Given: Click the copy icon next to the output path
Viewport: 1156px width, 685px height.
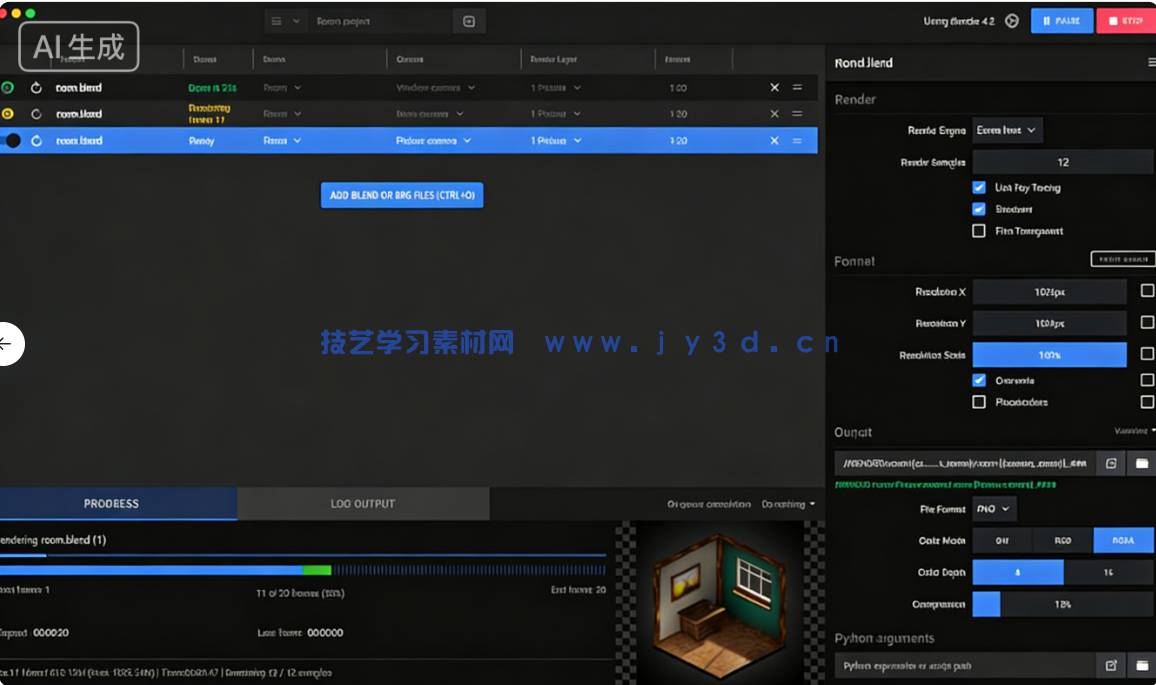Looking at the screenshot, I should tap(1111, 463).
